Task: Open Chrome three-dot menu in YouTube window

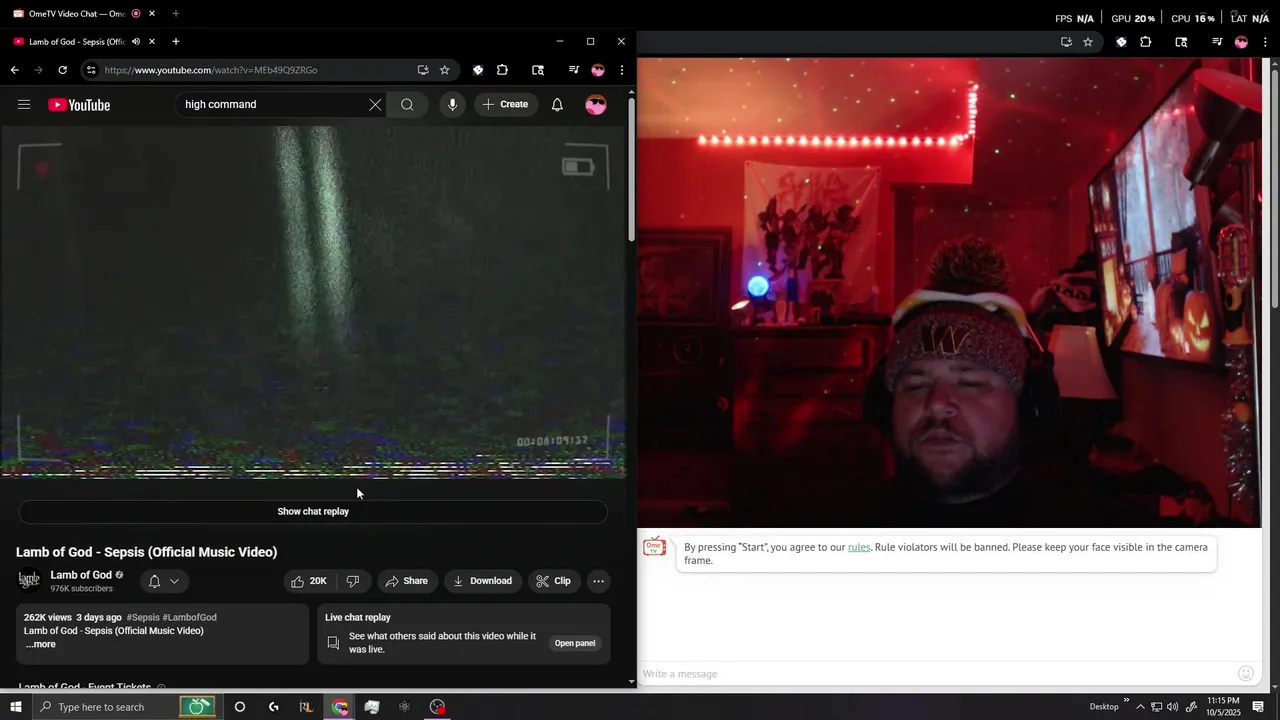Action: 622,70
